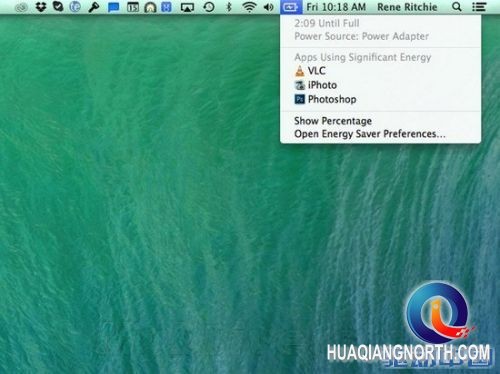Open the Rene Ritchie user menu

tap(407, 7)
